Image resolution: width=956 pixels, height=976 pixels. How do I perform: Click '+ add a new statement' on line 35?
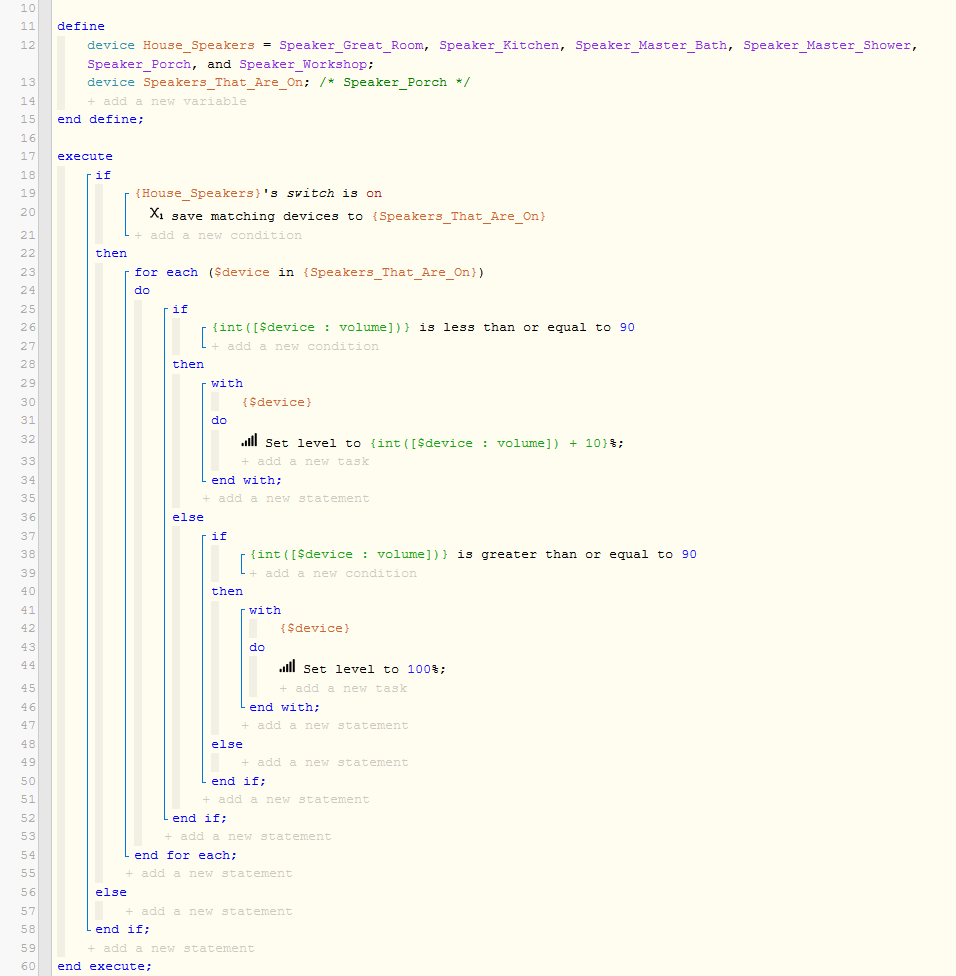[x=286, y=499]
